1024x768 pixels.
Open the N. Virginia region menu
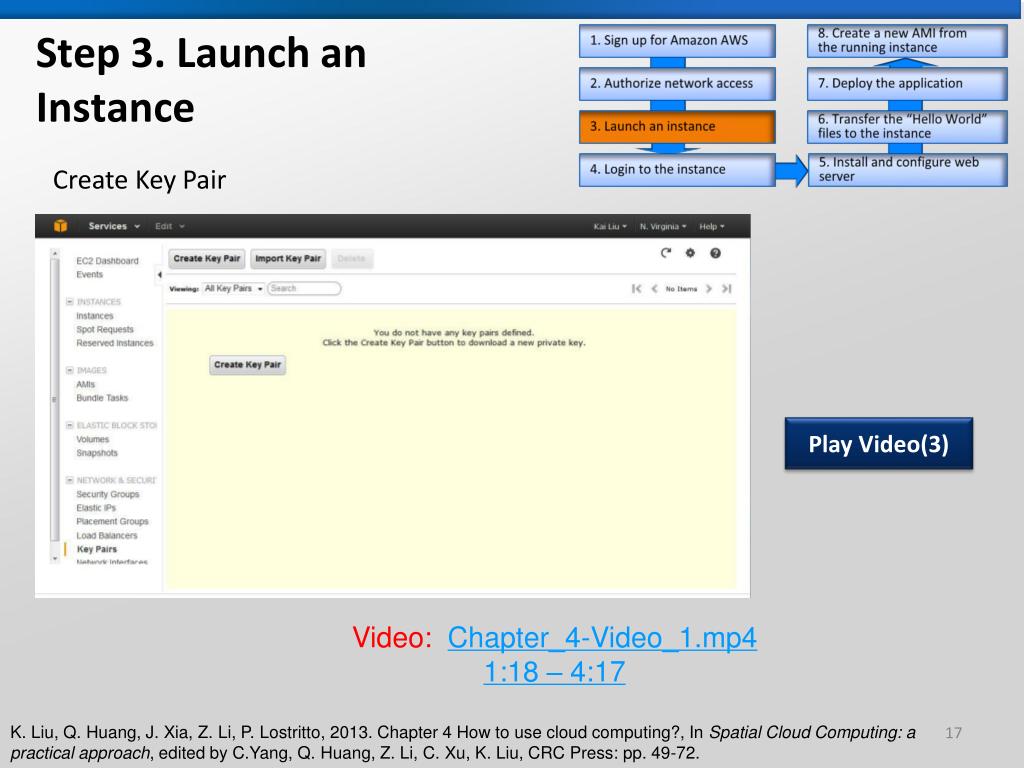[x=660, y=226]
